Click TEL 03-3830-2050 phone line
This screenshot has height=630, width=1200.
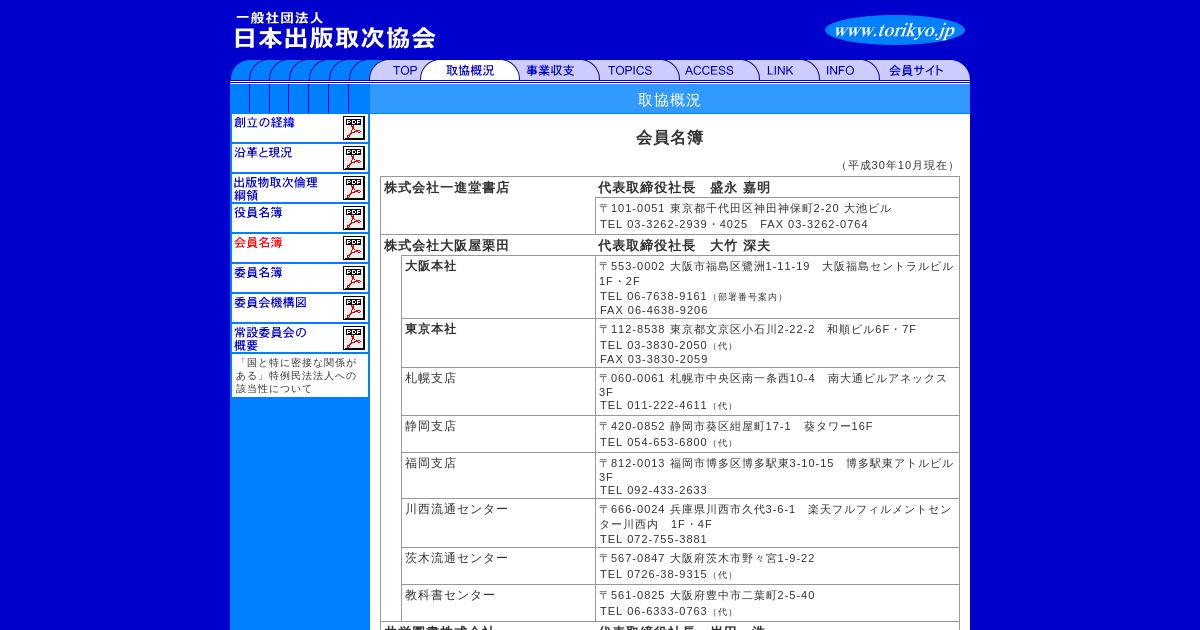(666, 345)
